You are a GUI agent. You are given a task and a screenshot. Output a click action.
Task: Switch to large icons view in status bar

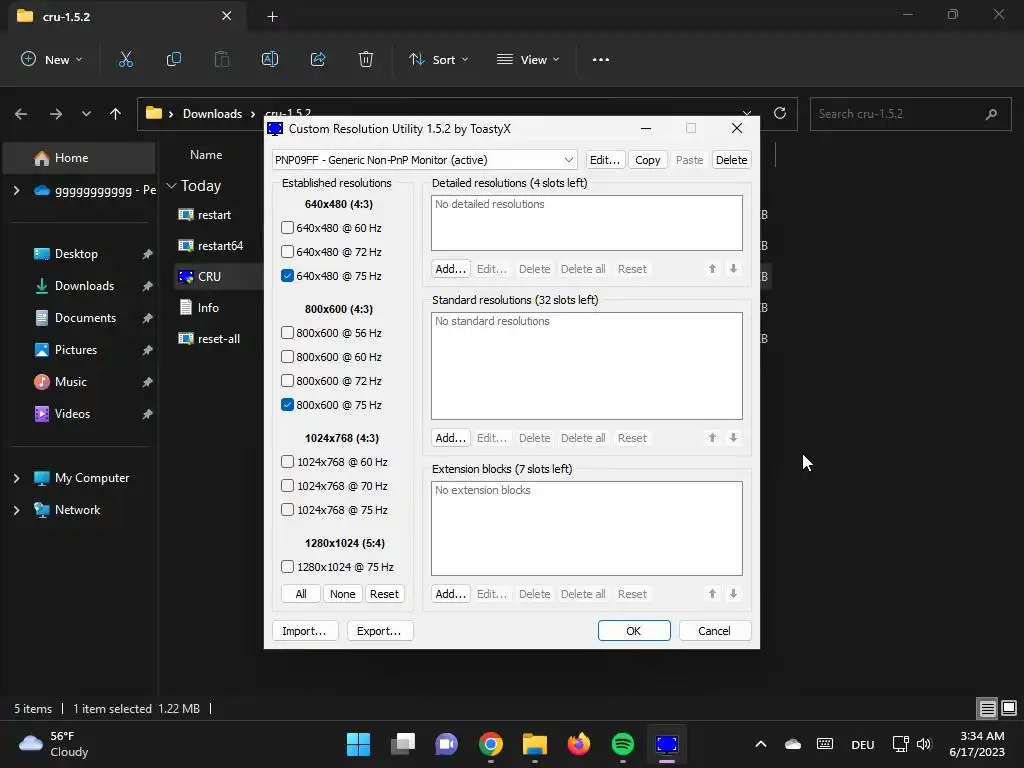coord(1009,708)
